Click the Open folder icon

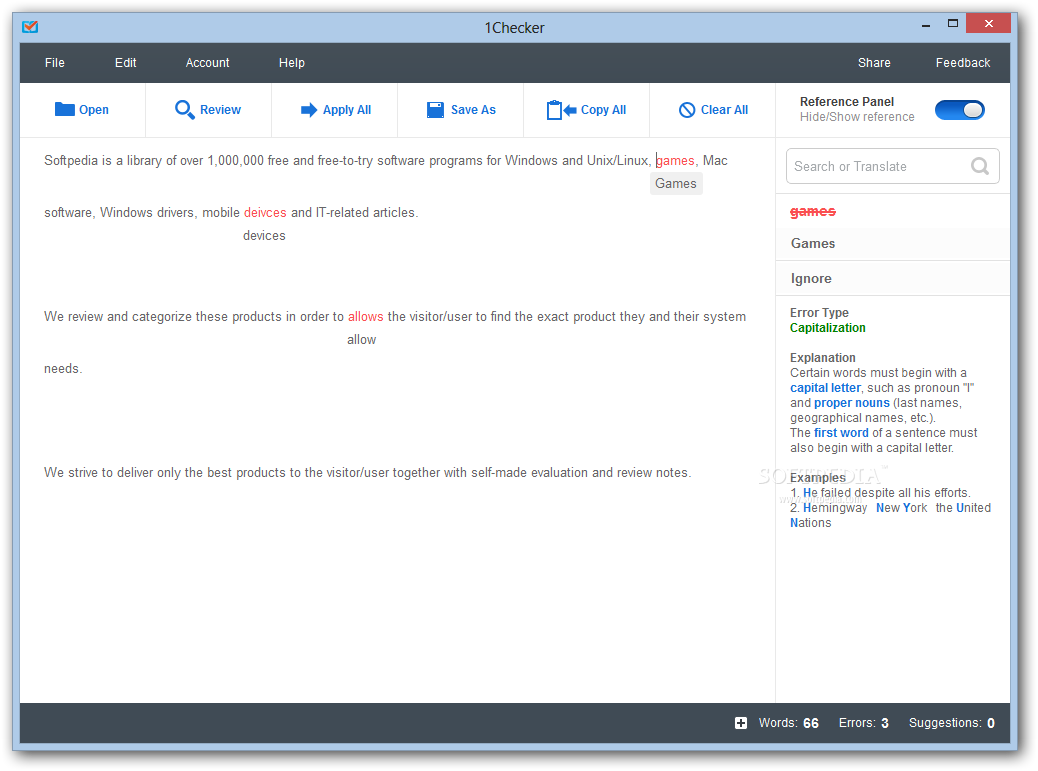click(x=64, y=109)
